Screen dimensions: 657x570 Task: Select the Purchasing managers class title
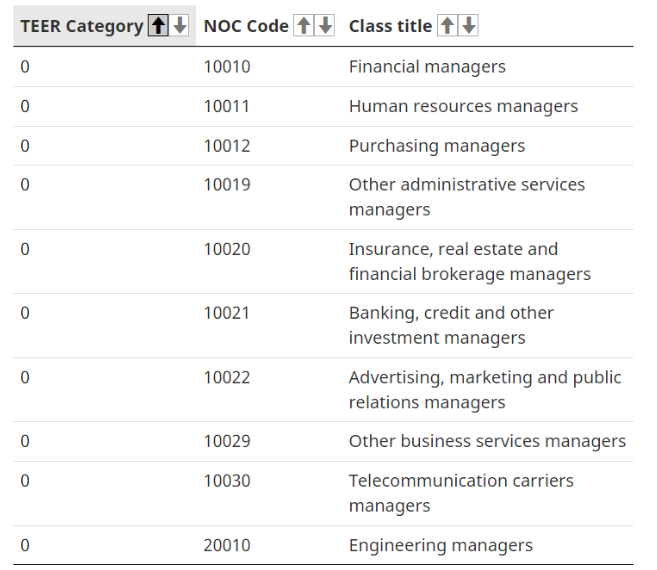pyautogui.click(x=437, y=146)
